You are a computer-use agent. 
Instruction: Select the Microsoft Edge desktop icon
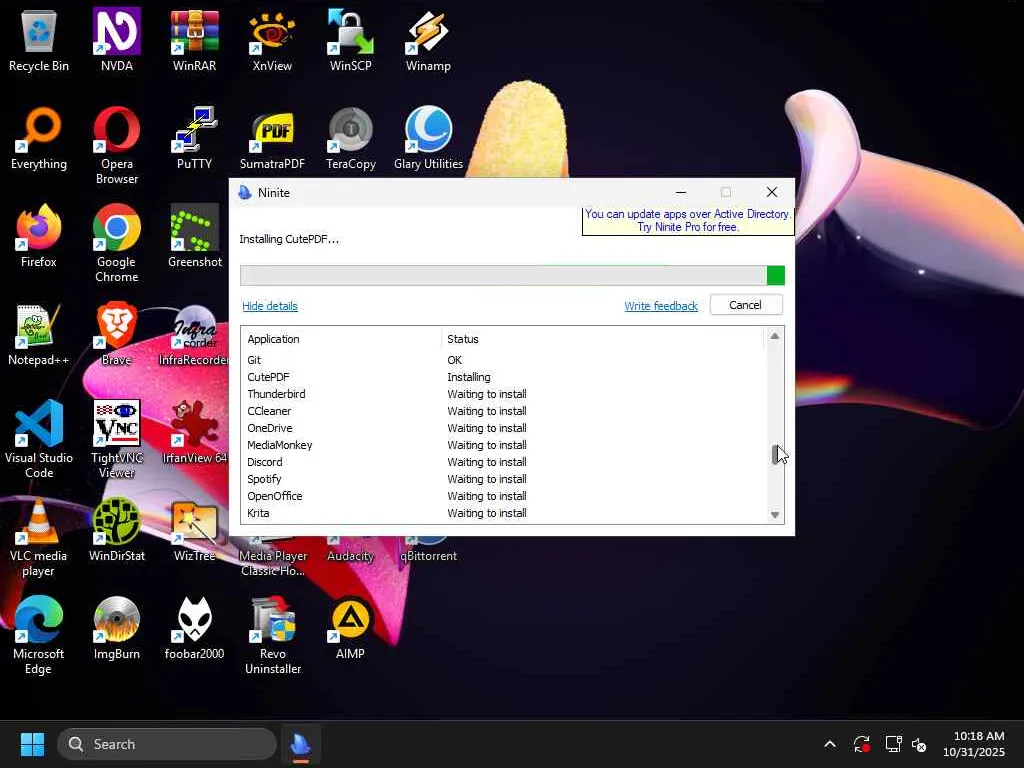click(39, 635)
